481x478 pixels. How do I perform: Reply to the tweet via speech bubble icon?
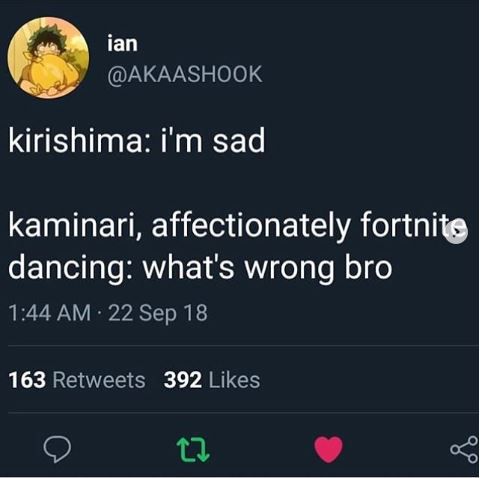57,449
